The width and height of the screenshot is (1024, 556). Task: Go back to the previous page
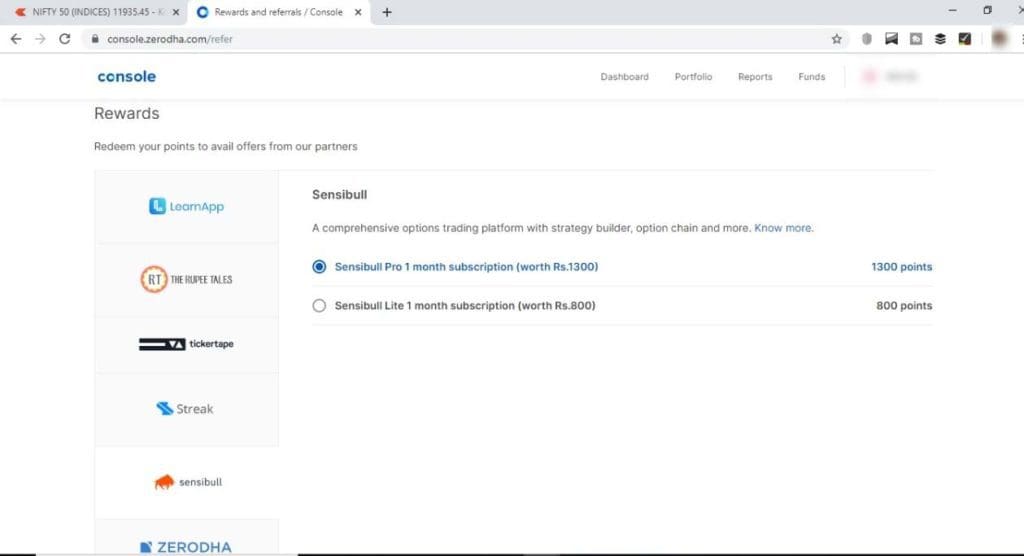point(16,39)
